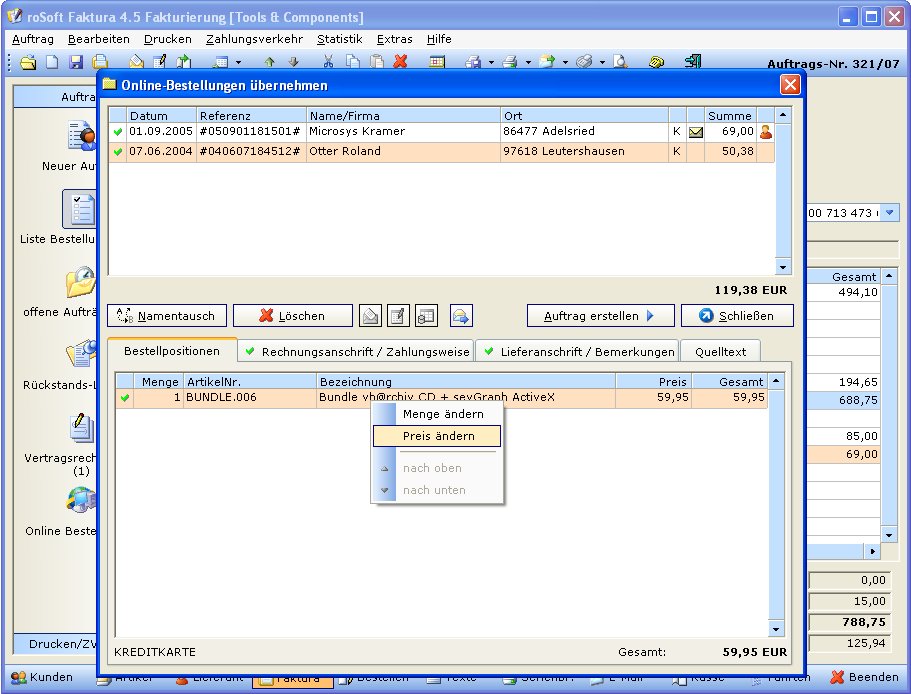The image size is (911, 694).
Task: Toggle green checkmark on Otter Roland order
Action: (119, 152)
